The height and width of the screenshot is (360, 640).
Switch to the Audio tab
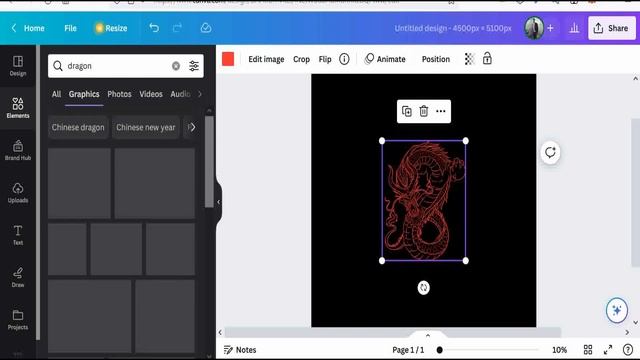click(180, 94)
